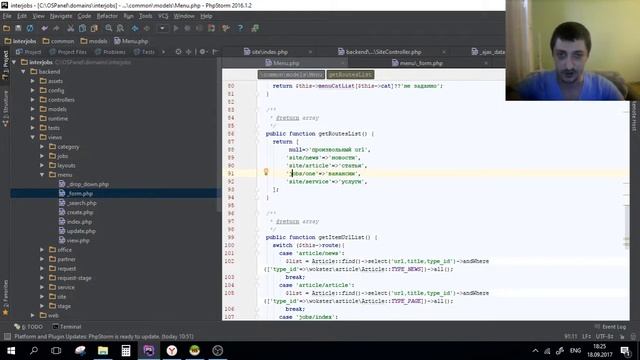The width and height of the screenshot is (640, 360).
Task: Switch to site\index.php editor tab
Action: point(266,52)
